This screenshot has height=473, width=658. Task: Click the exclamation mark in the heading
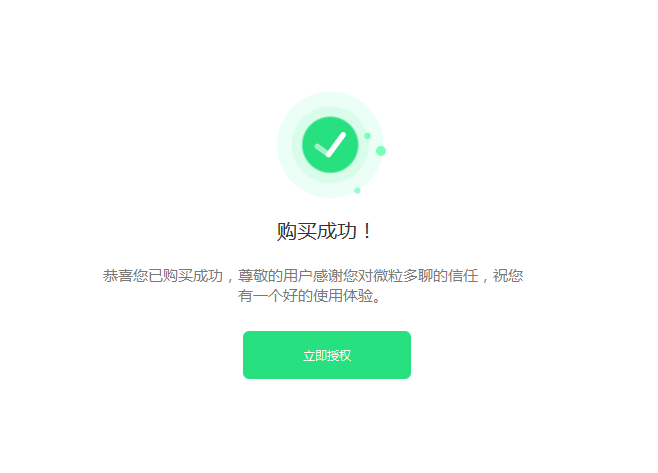(367, 231)
